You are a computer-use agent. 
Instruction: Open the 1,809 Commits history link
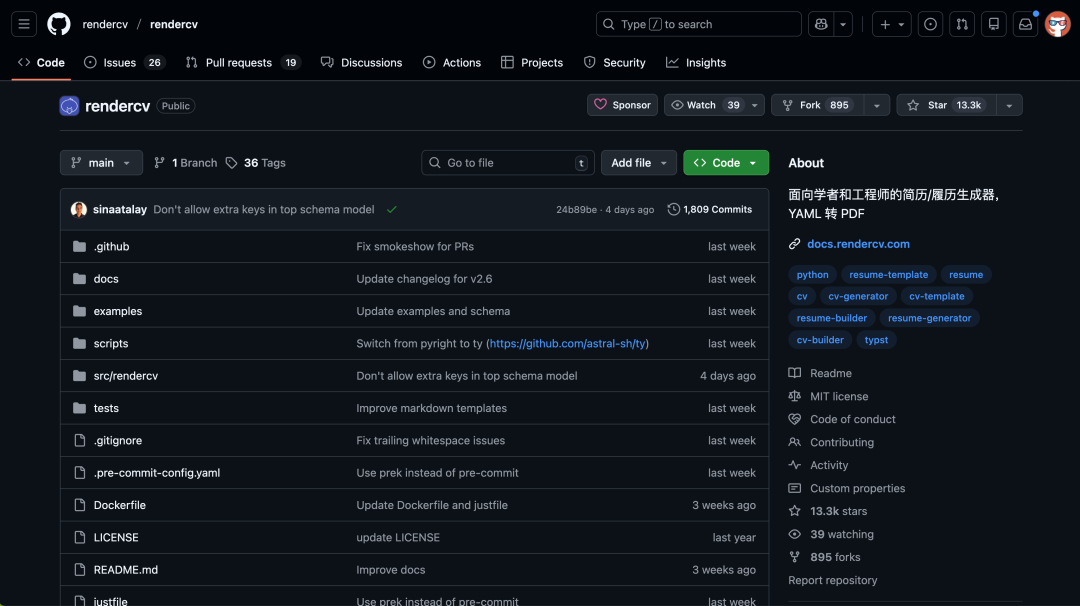pyautogui.click(x=709, y=209)
